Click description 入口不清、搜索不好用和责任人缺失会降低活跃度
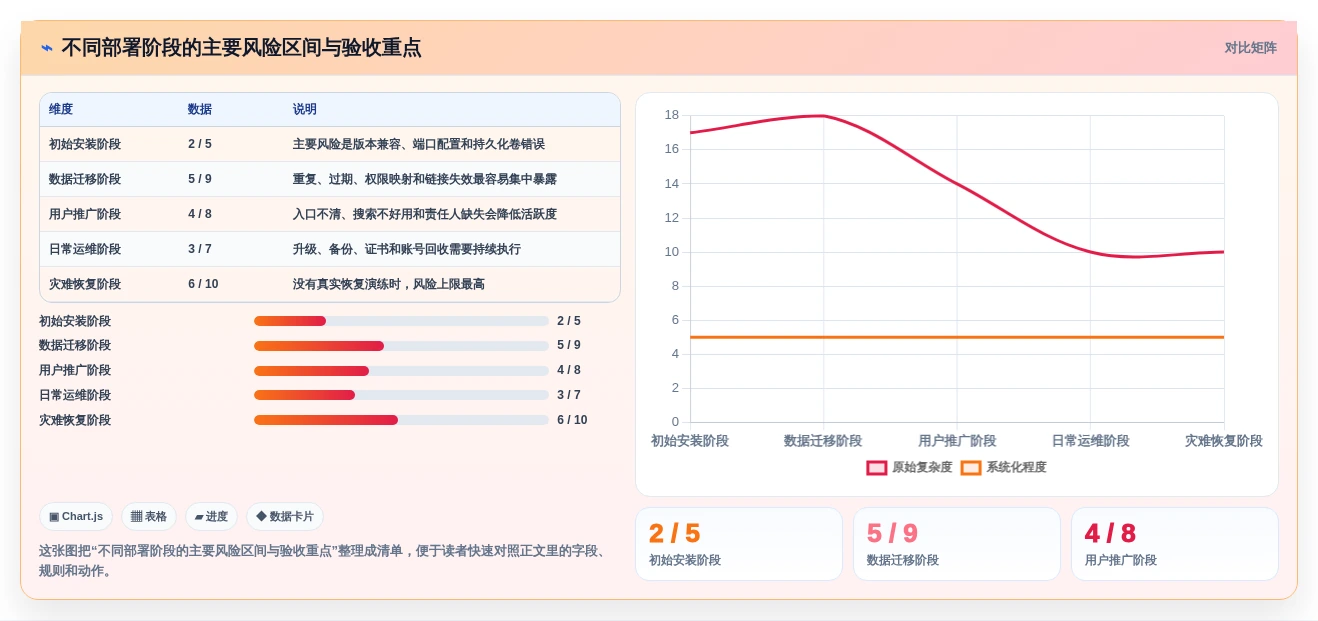Viewport: 1318px width, 621px height. [425, 214]
